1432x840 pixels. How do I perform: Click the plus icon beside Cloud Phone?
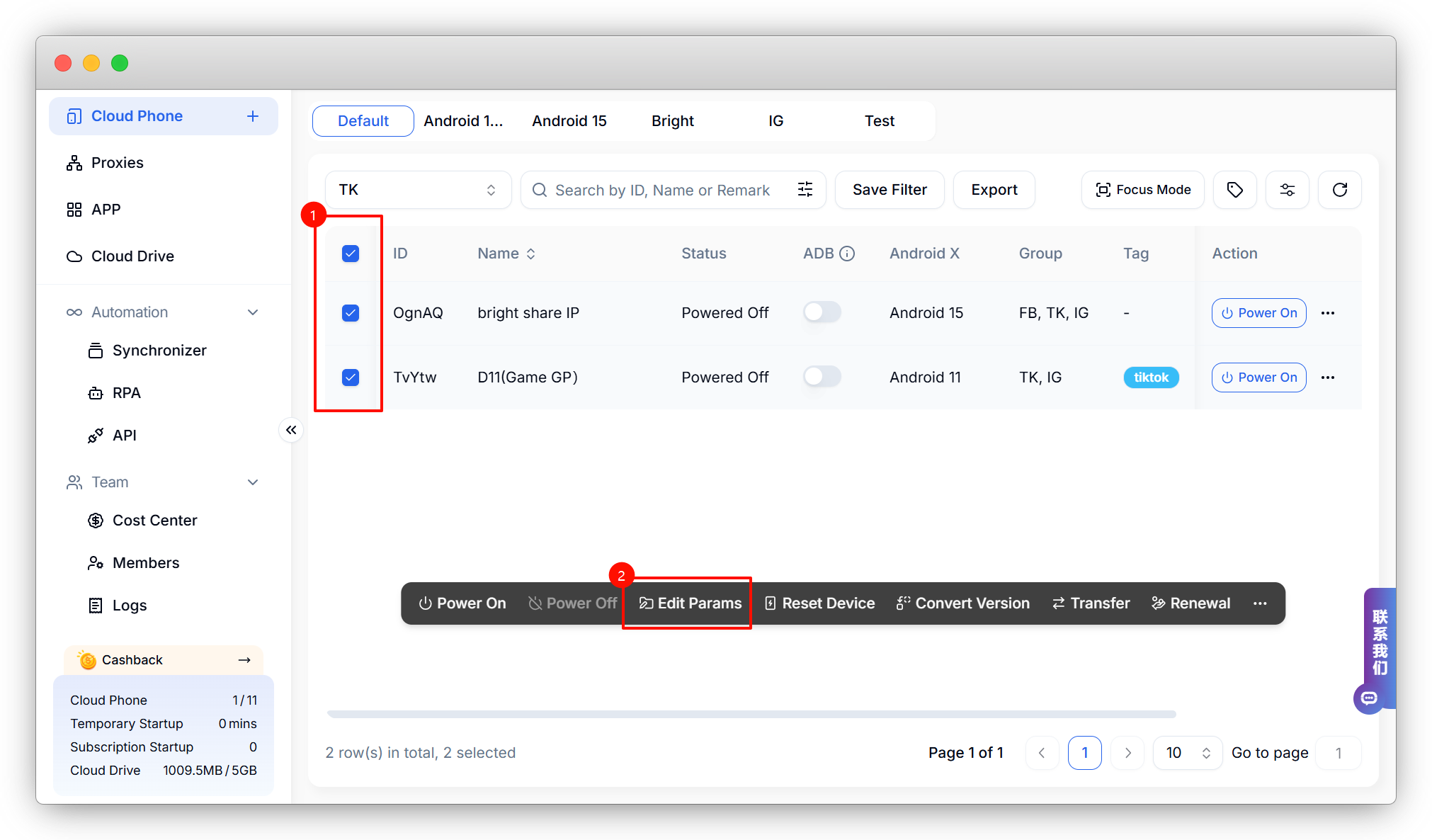coord(253,116)
